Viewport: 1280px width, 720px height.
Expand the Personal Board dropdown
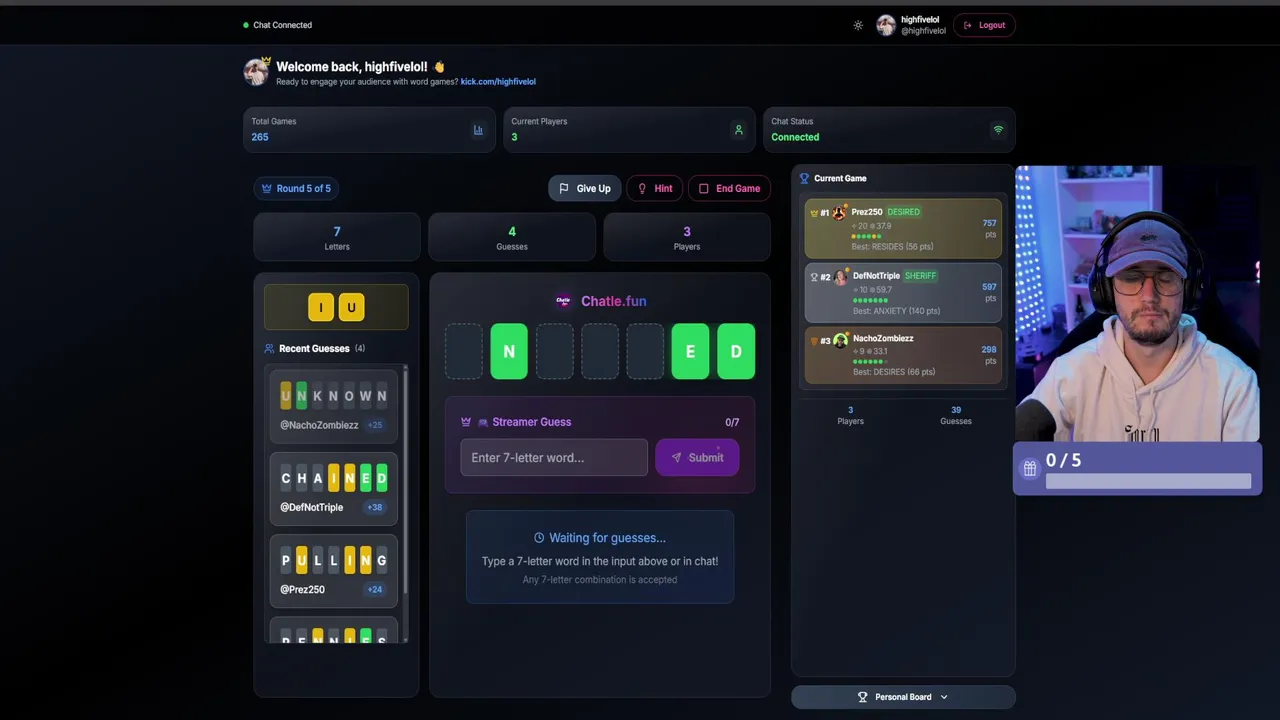click(x=903, y=697)
